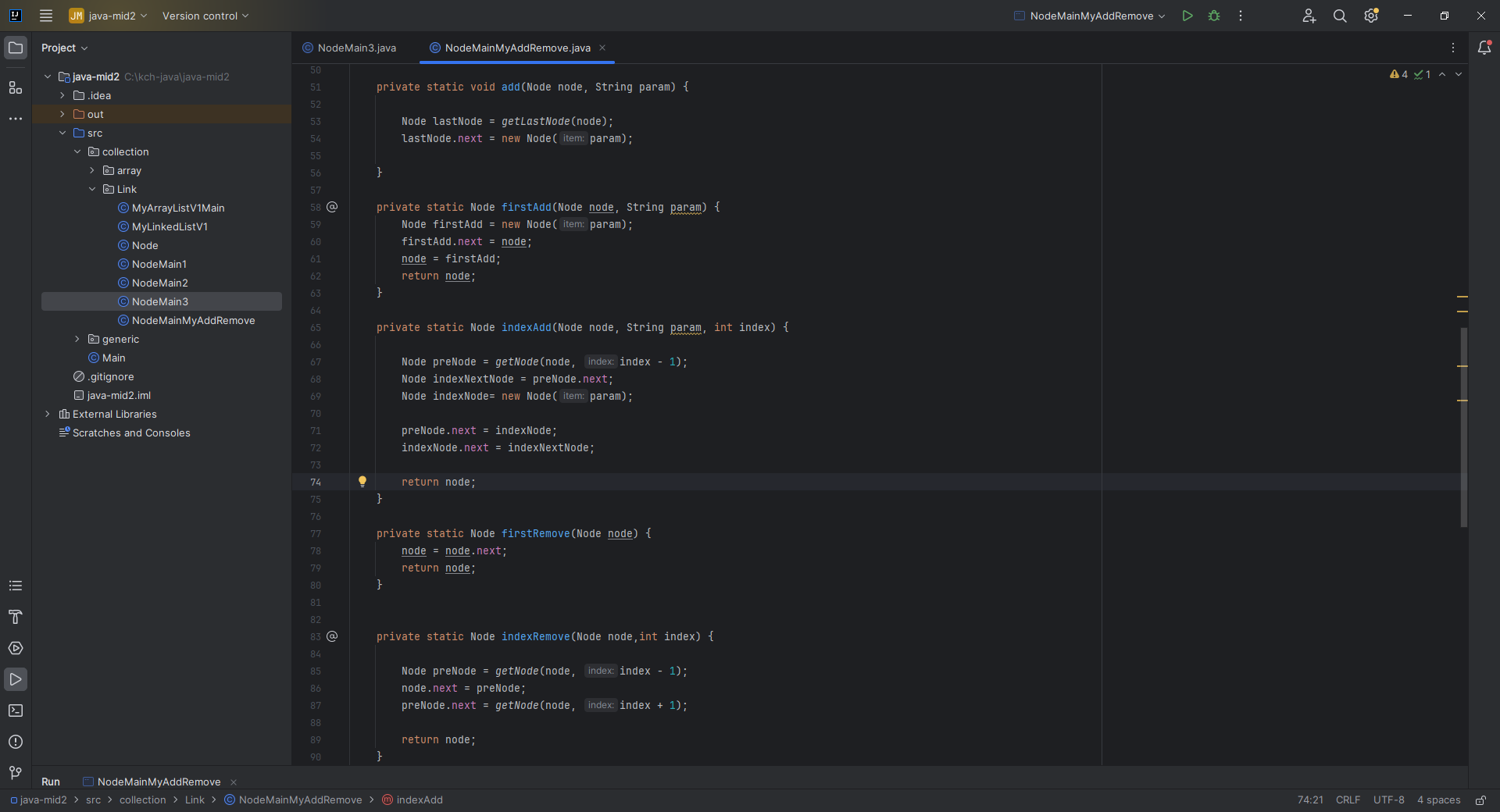Viewport: 1500px width, 812px height.
Task: Expand External Libraries node
Action: pyautogui.click(x=48, y=414)
